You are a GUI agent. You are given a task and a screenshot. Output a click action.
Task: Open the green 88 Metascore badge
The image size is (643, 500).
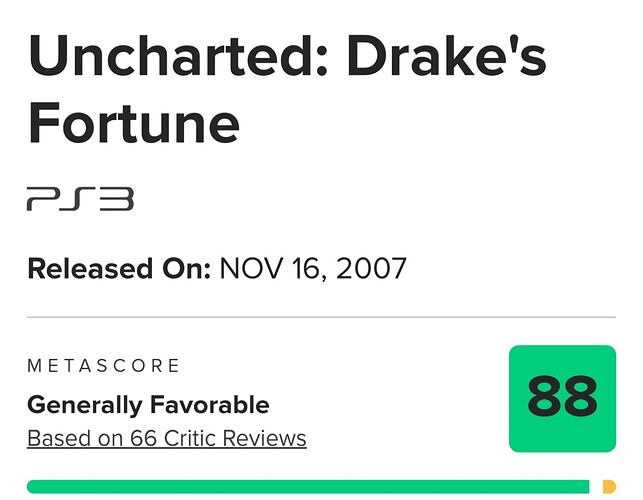pyautogui.click(x=562, y=399)
